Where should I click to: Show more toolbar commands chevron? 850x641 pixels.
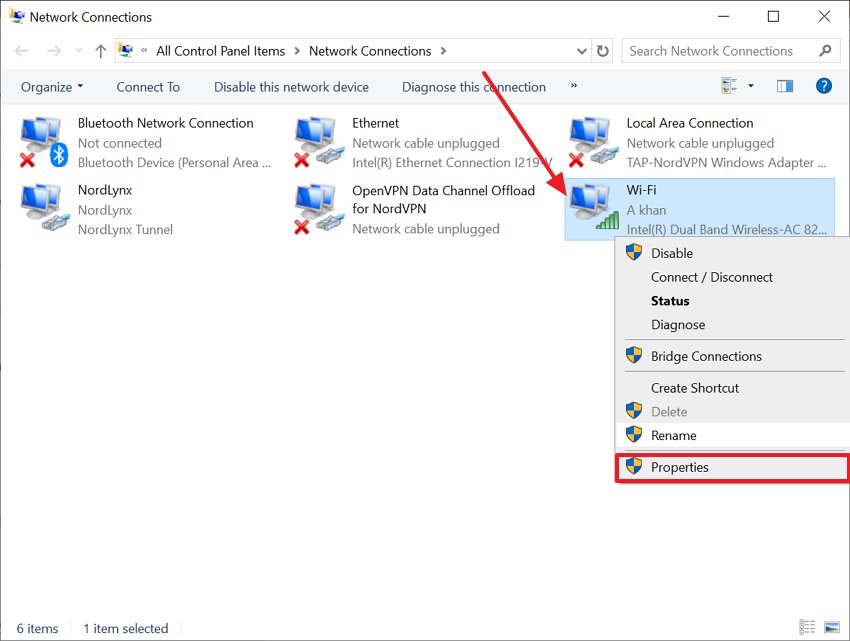[574, 87]
